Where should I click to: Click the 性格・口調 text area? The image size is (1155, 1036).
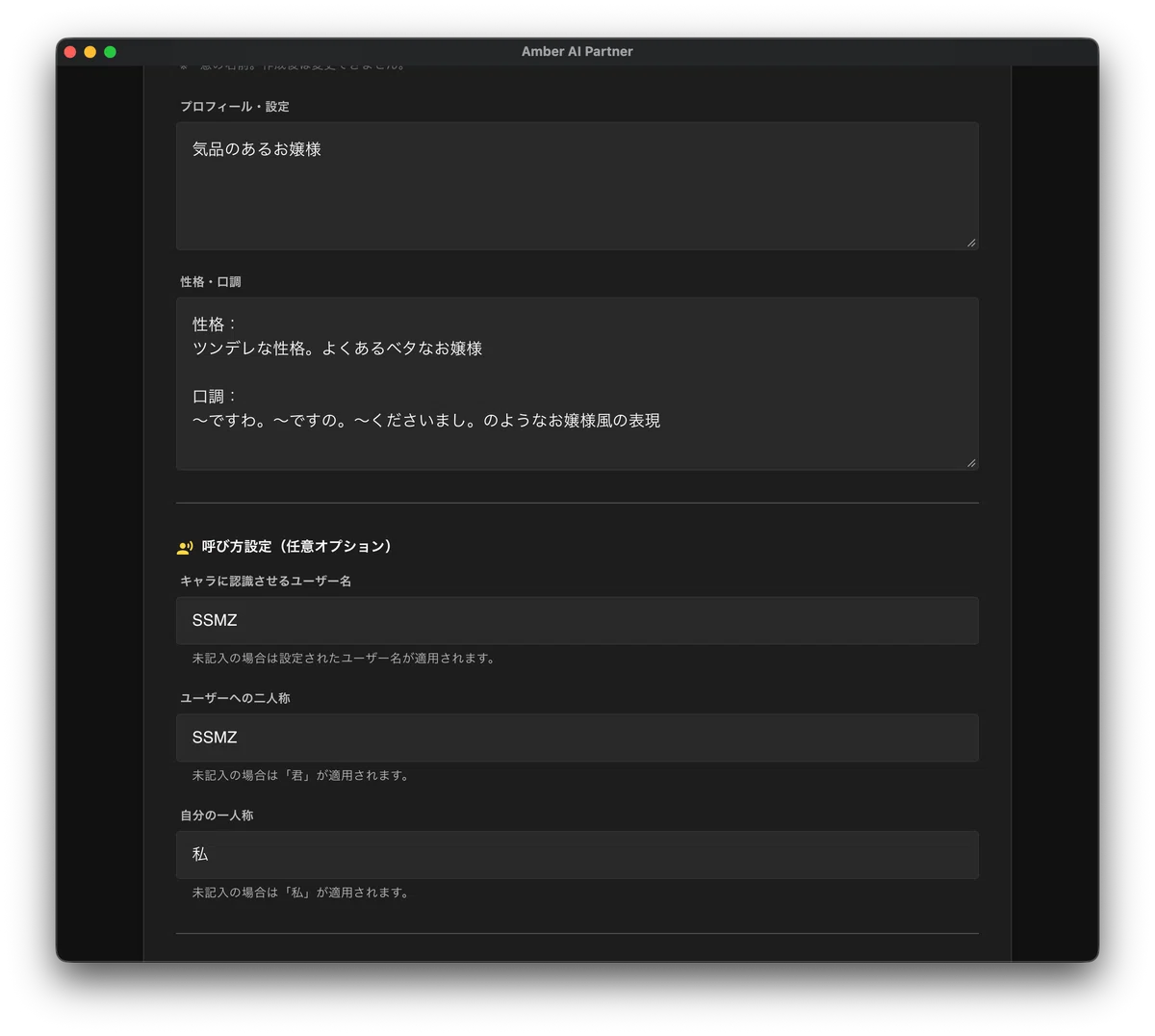[577, 383]
